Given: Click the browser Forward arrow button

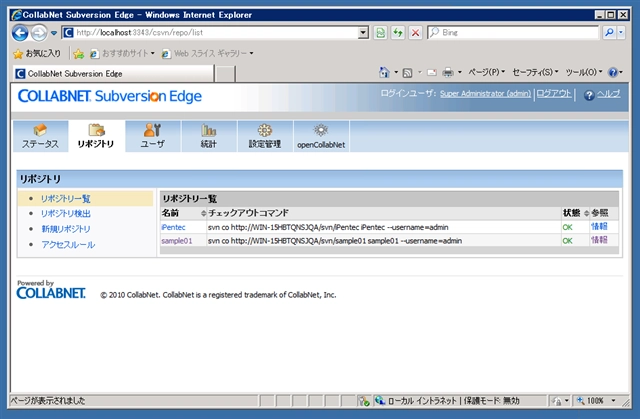Looking at the screenshot, I should 39,33.
